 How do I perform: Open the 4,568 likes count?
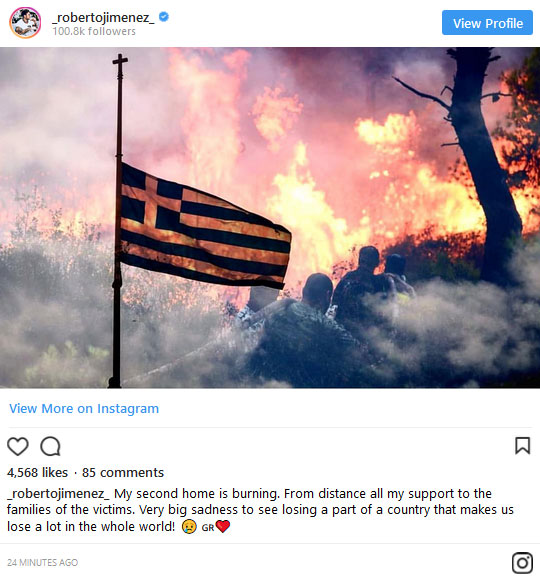click(x=37, y=472)
